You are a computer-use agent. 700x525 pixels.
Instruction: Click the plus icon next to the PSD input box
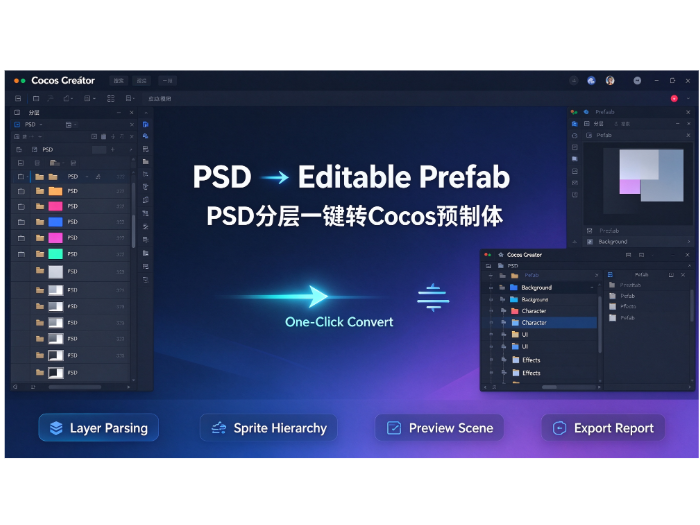(x=112, y=150)
